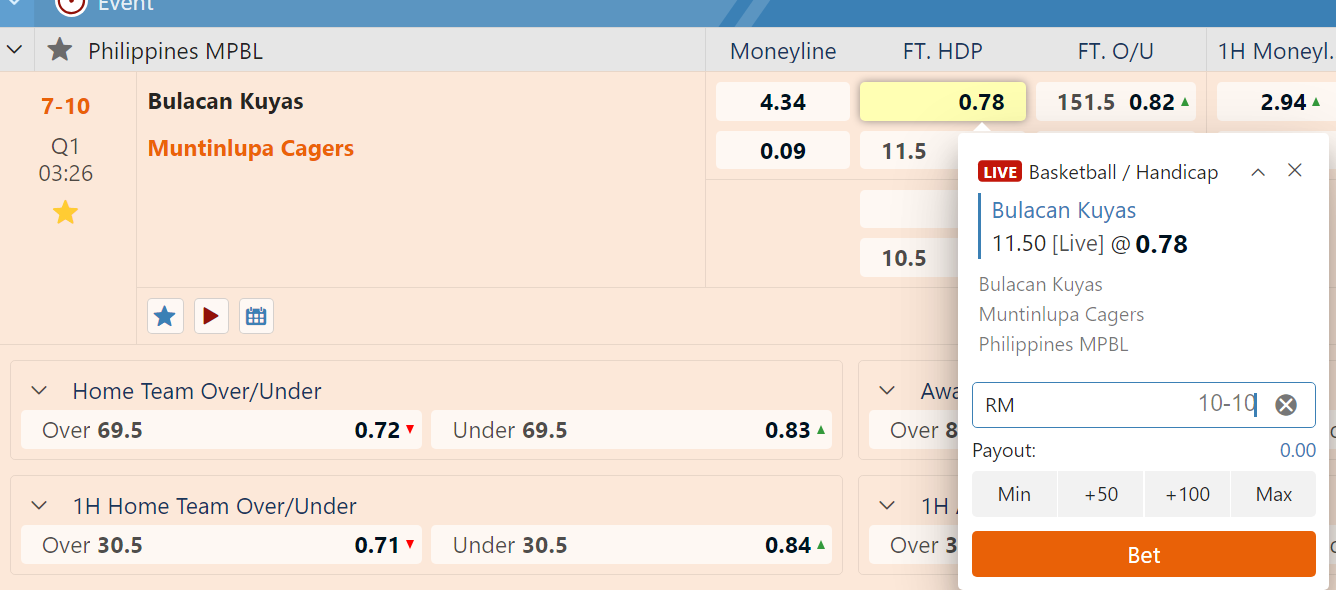Clear the stake amount with X icon

tap(1286, 405)
